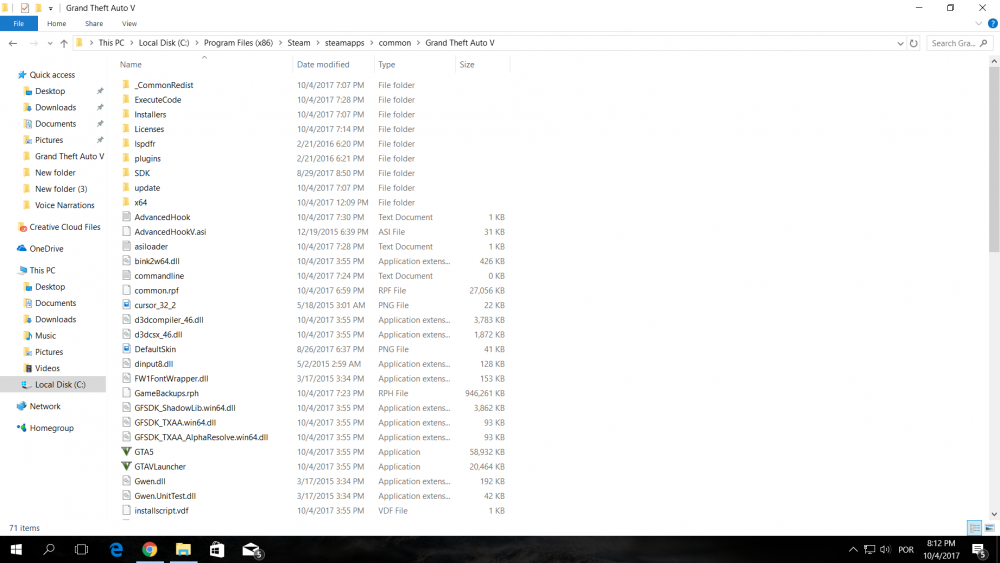
Task: Select Creative Cloud Files in sidebar
Action: tap(64, 227)
